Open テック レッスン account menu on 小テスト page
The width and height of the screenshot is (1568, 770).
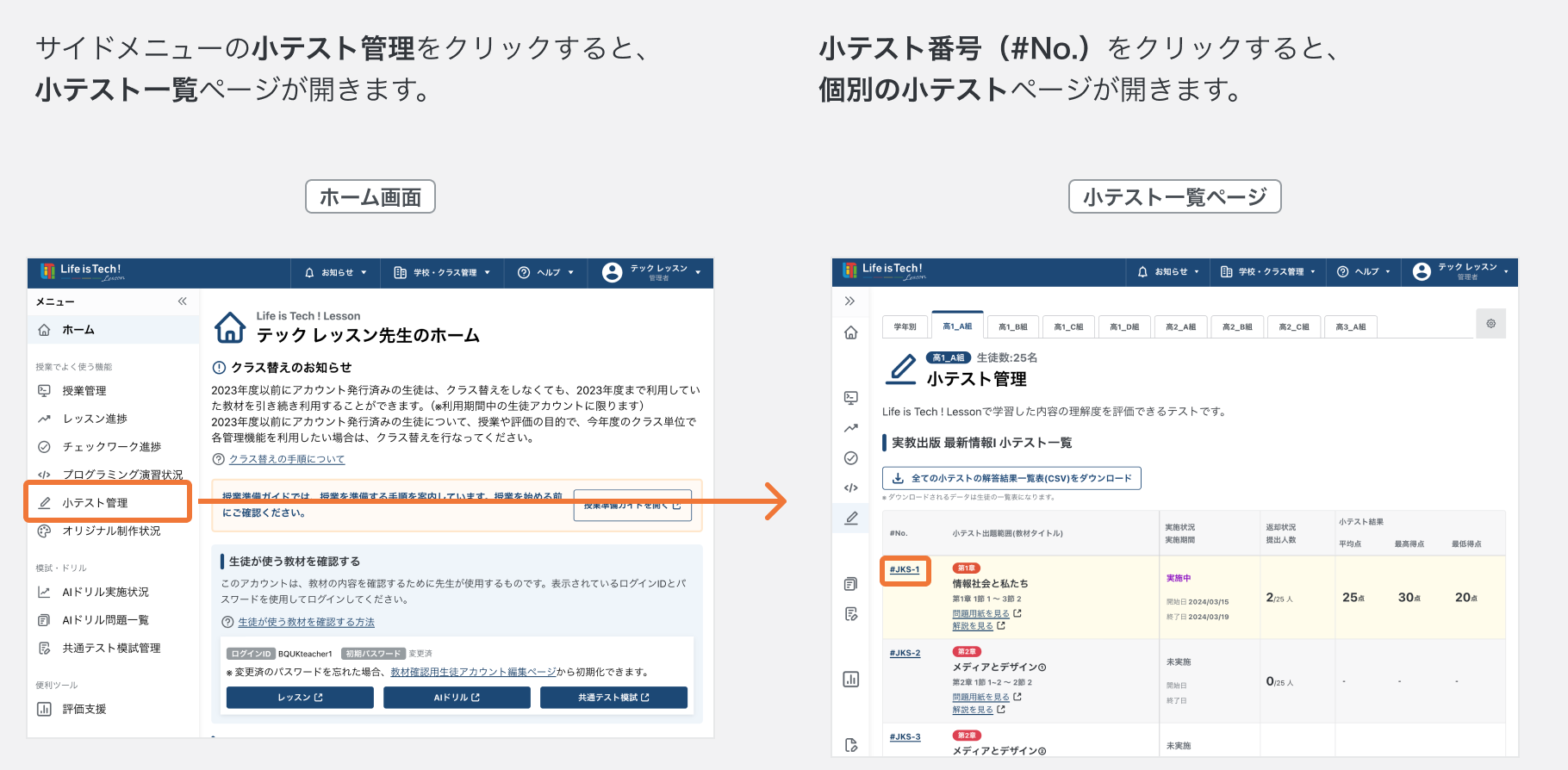[1460, 271]
